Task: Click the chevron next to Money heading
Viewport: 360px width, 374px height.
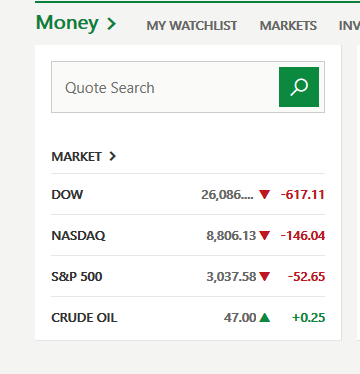Action: [112, 24]
